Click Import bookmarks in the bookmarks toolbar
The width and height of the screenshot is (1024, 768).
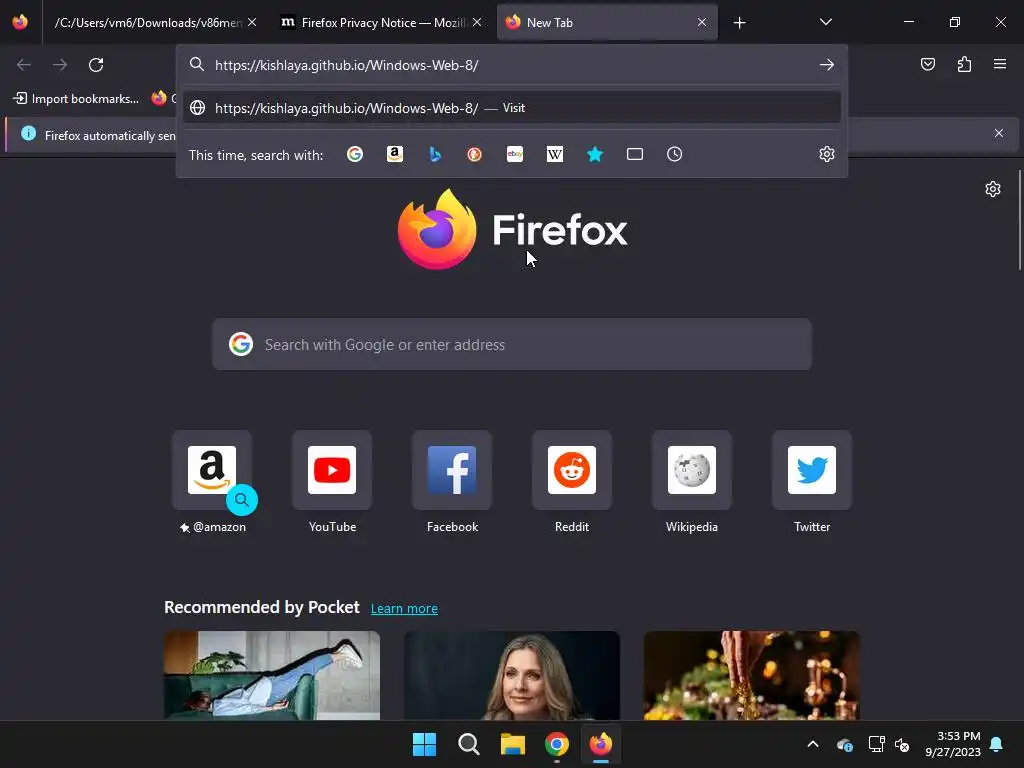(x=76, y=99)
